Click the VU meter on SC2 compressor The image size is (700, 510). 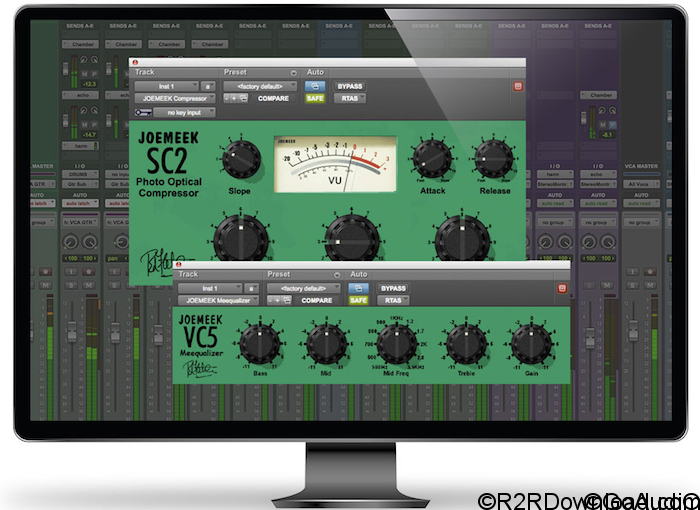tap(335, 164)
